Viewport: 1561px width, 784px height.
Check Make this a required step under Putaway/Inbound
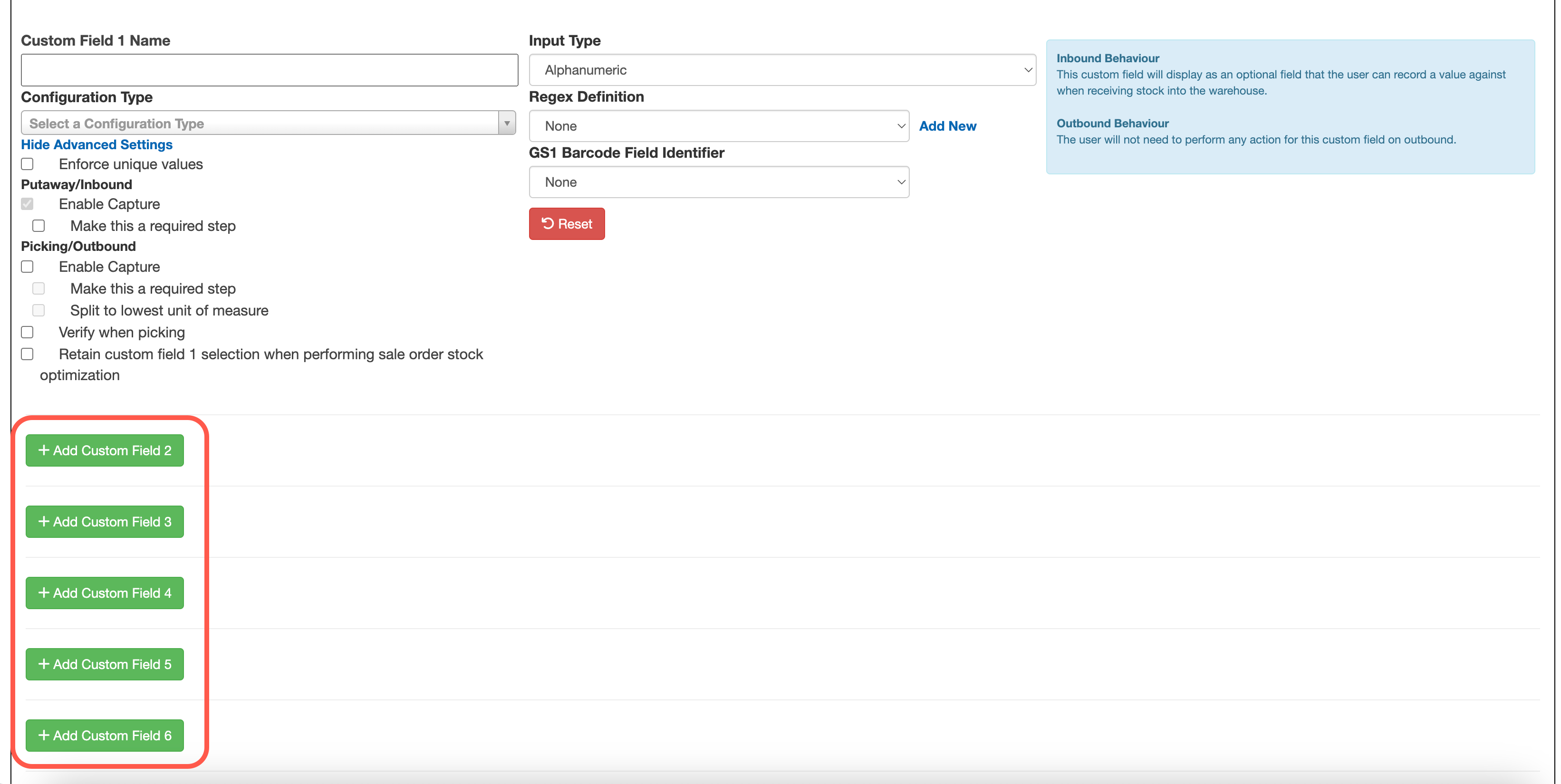[38, 225]
